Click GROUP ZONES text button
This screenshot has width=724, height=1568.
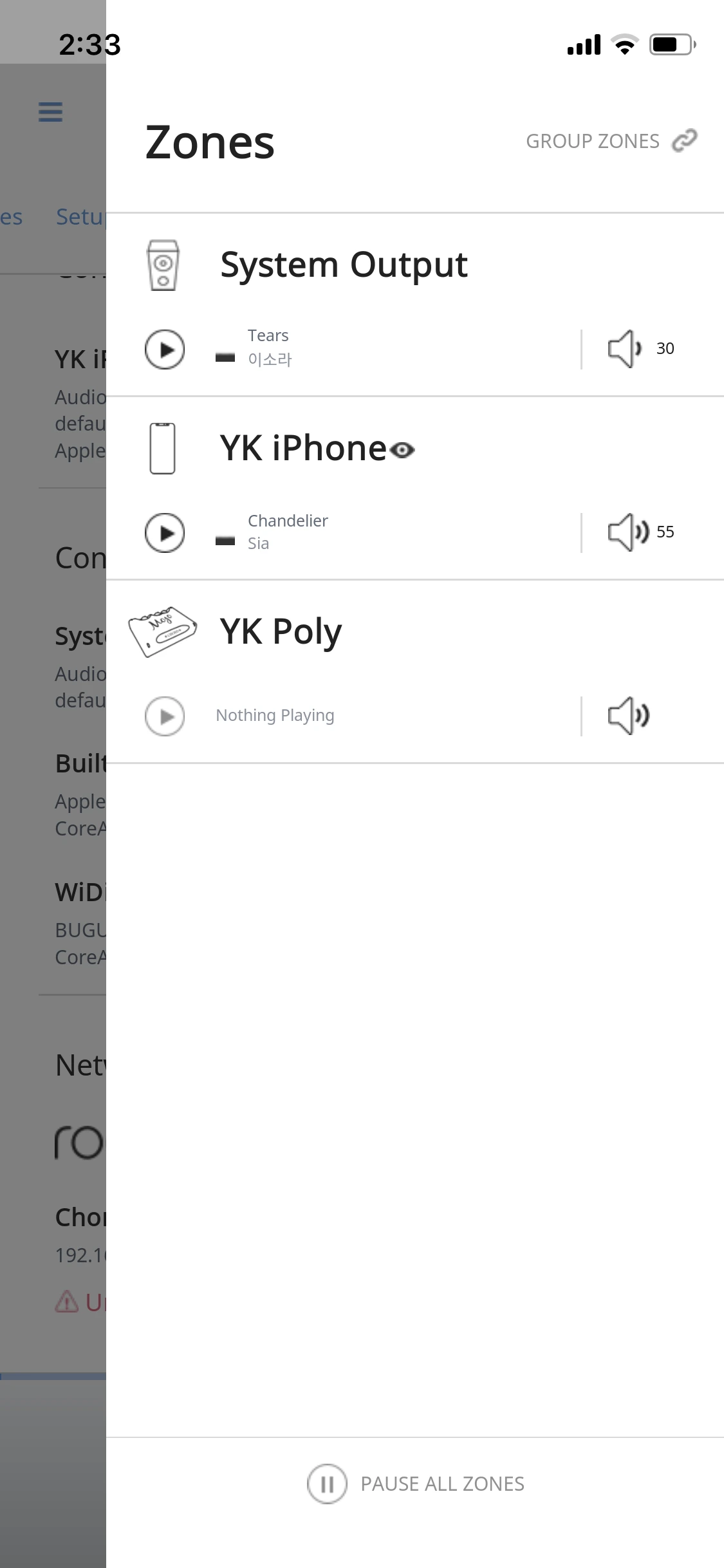pos(592,141)
